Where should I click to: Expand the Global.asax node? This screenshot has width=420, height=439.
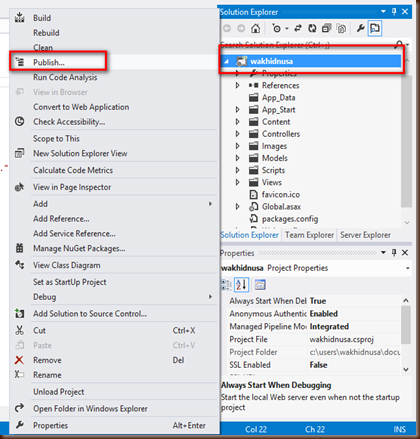pyautogui.click(x=237, y=207)
